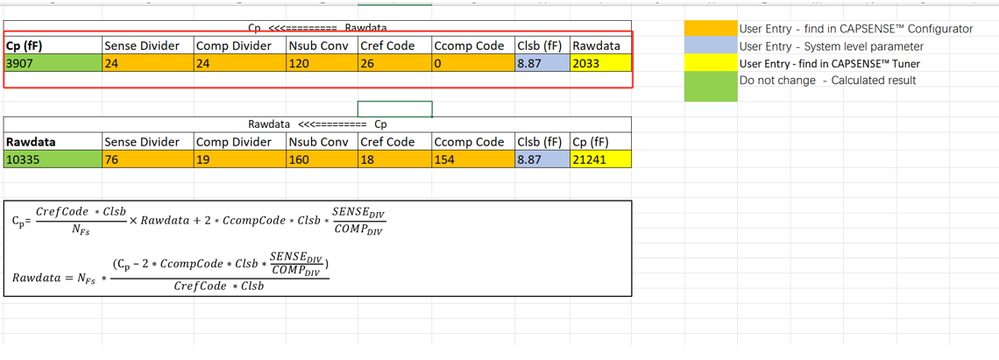Click the green legend color cell
This screenshot has width=999, height=360.
point(710,86)
